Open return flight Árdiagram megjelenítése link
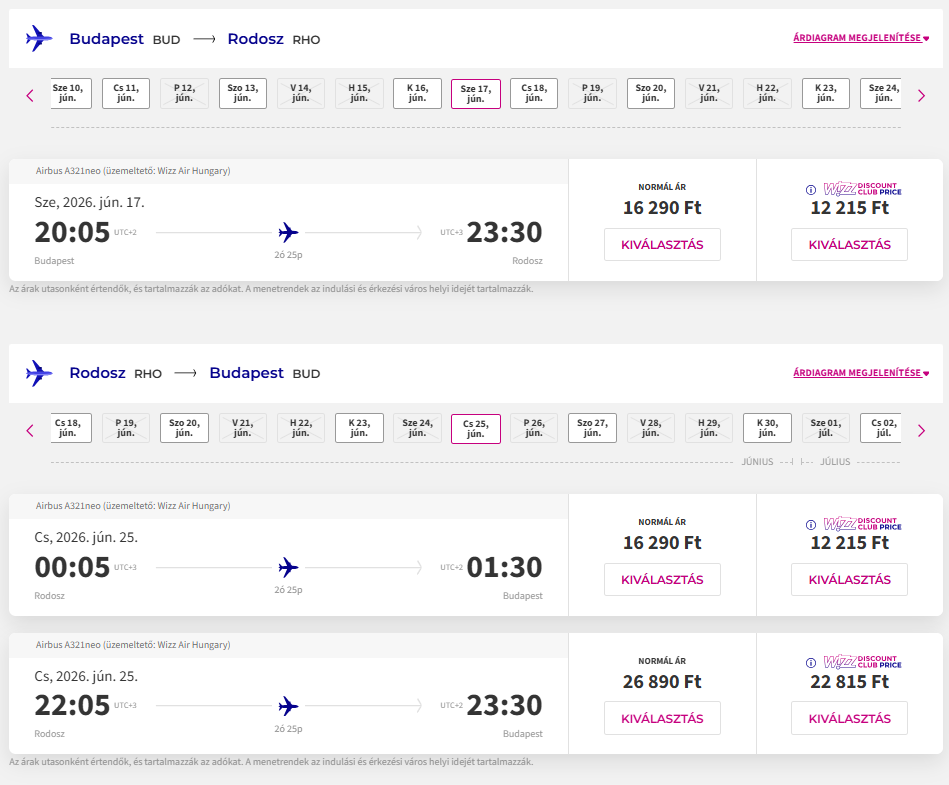The width and height of the screenshot is (949, 785). (x=860, y=373)
